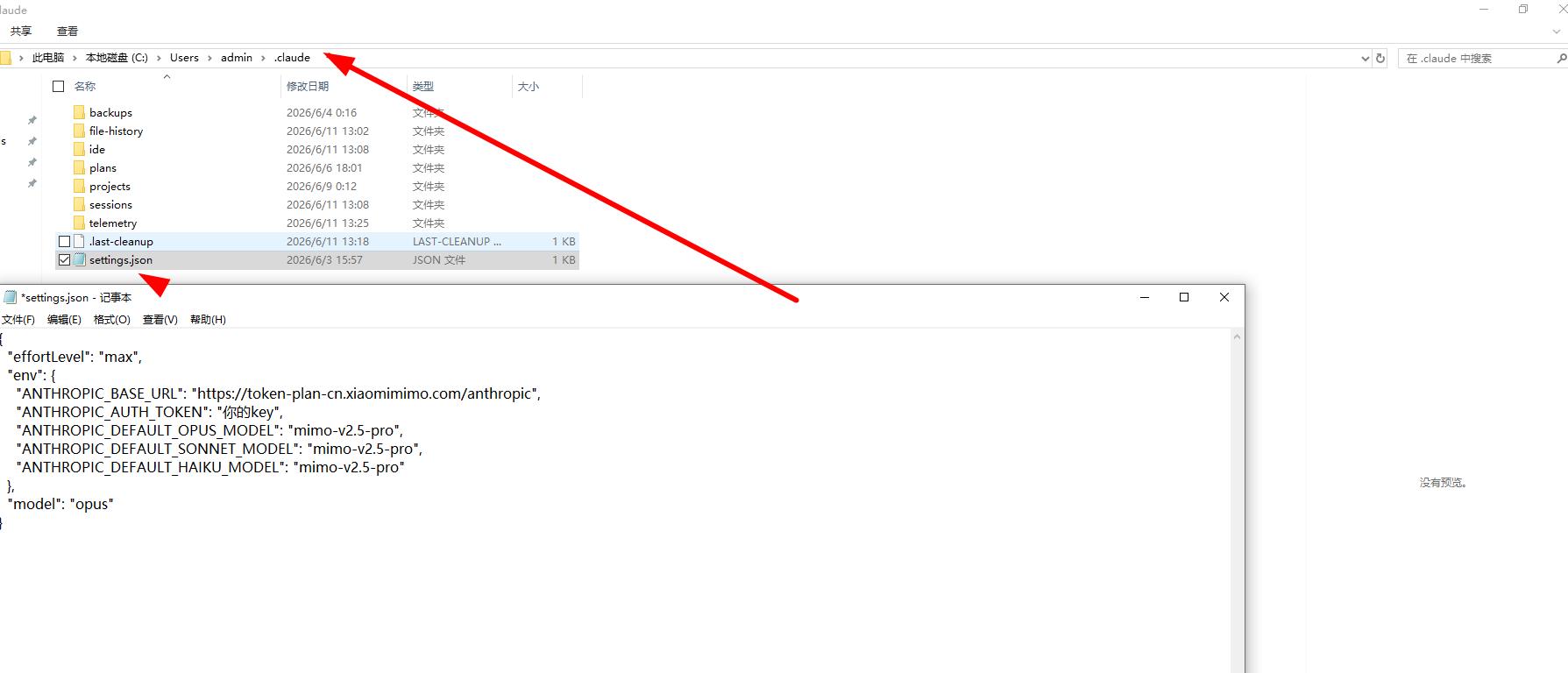Expand the chevron after admin
This screenshot has height=673, width=1568.
[x=263, y=58]
